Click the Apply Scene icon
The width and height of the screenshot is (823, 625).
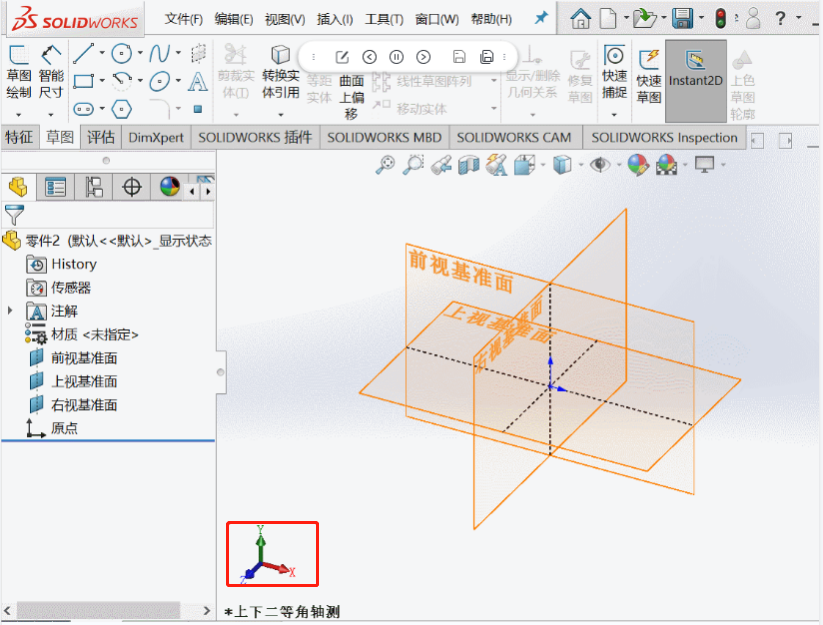coord(666,165)
